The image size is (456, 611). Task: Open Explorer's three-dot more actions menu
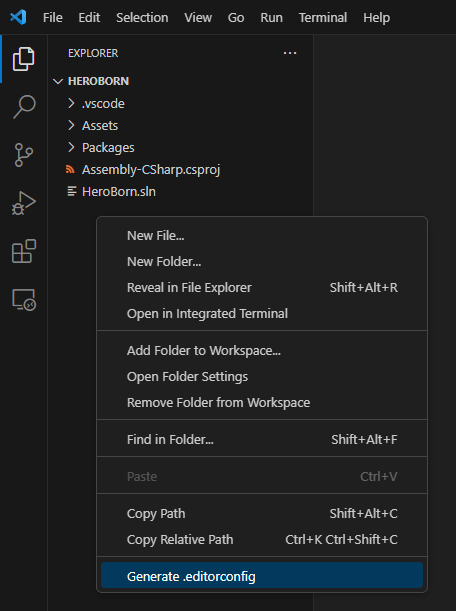290,53
